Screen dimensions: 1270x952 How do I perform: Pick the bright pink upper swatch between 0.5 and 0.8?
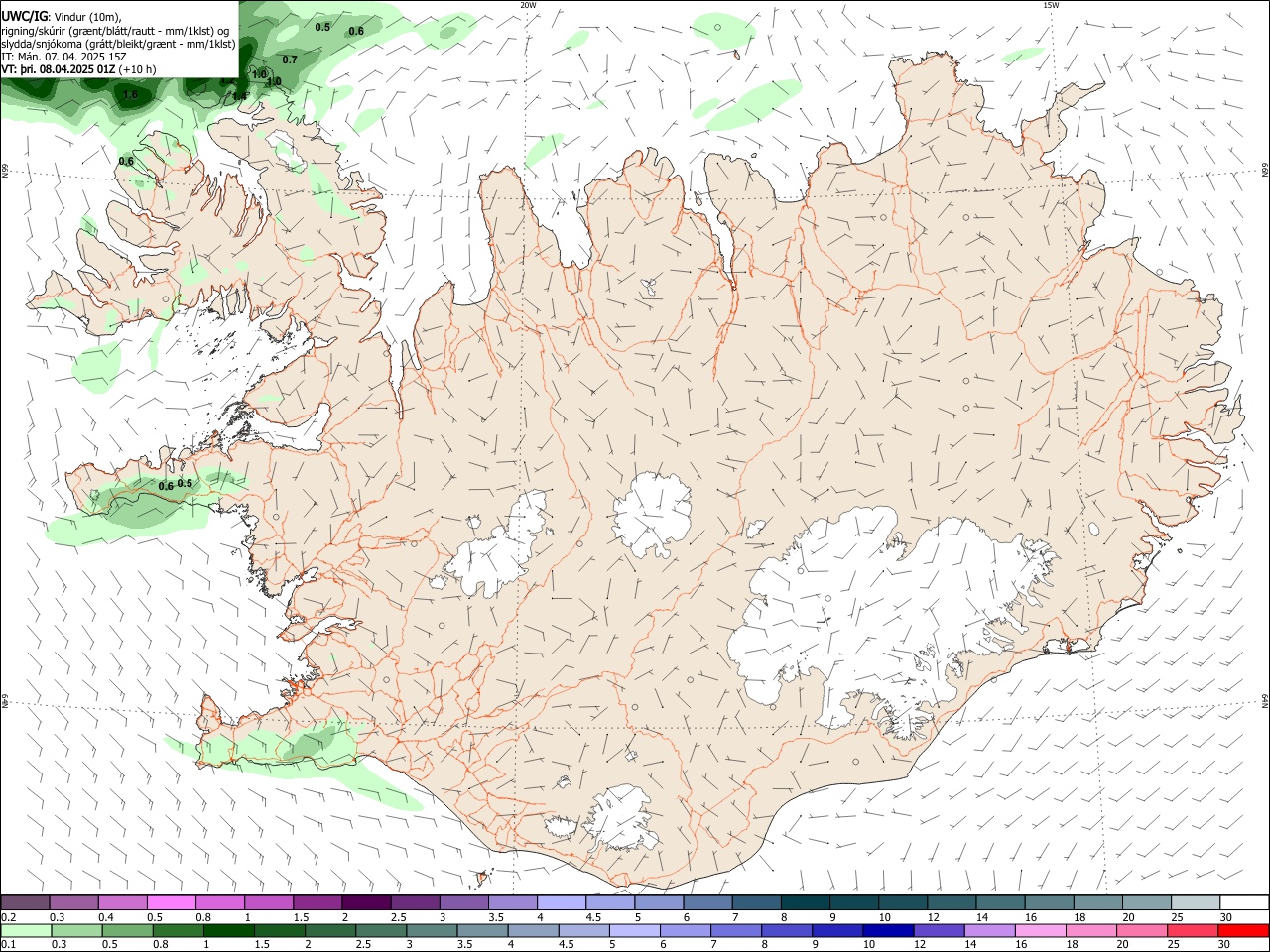pos(171,902)
